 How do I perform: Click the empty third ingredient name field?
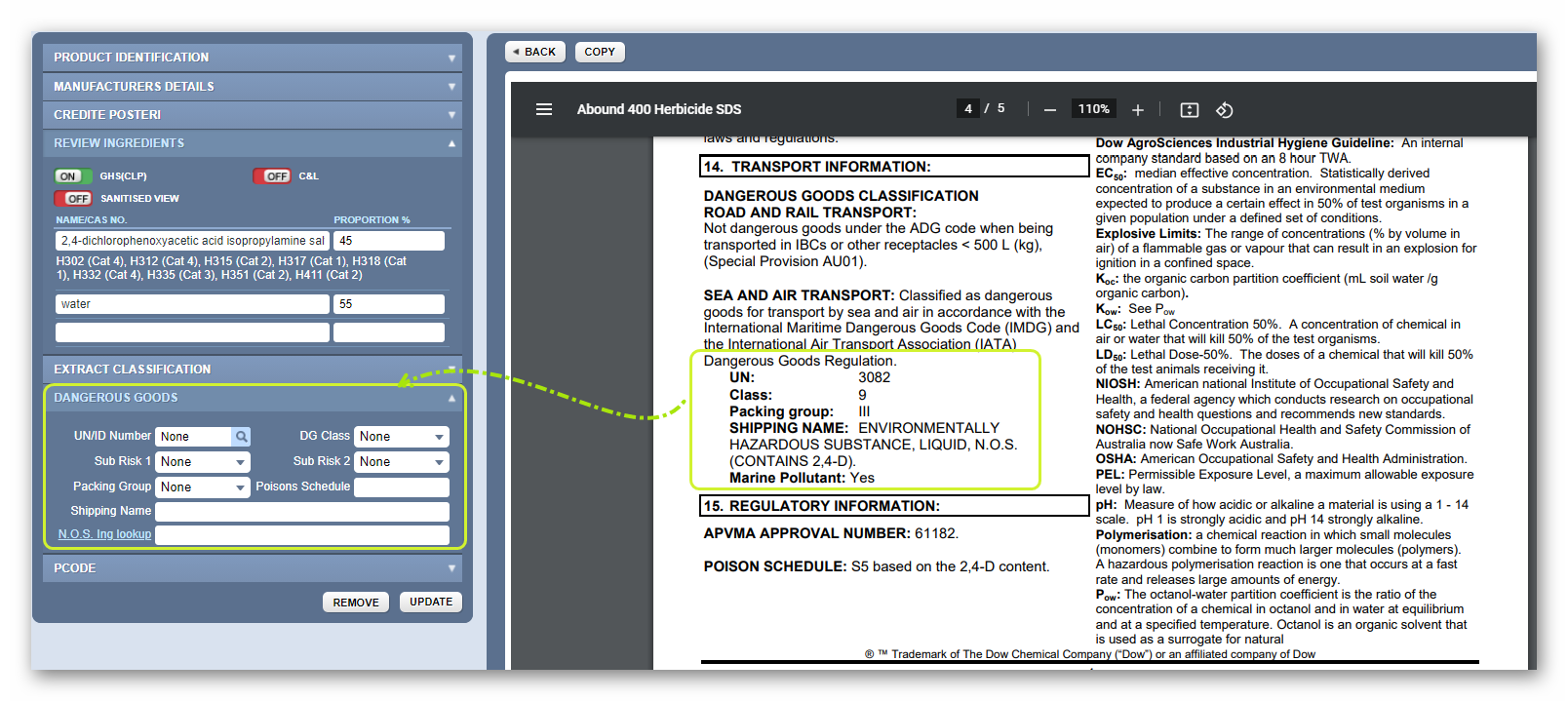coord(192,332)
